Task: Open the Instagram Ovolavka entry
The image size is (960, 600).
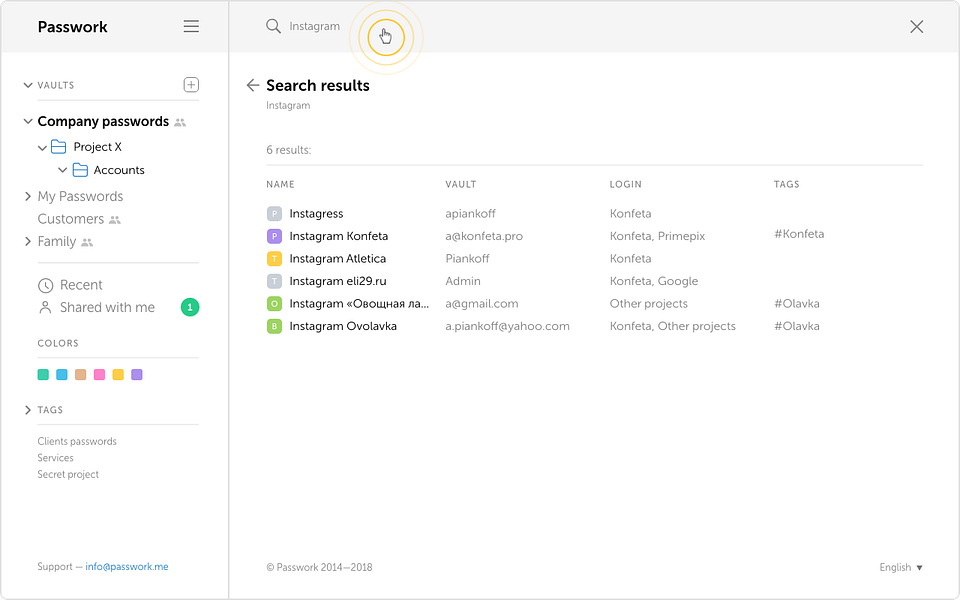Action: click(343, 326)
